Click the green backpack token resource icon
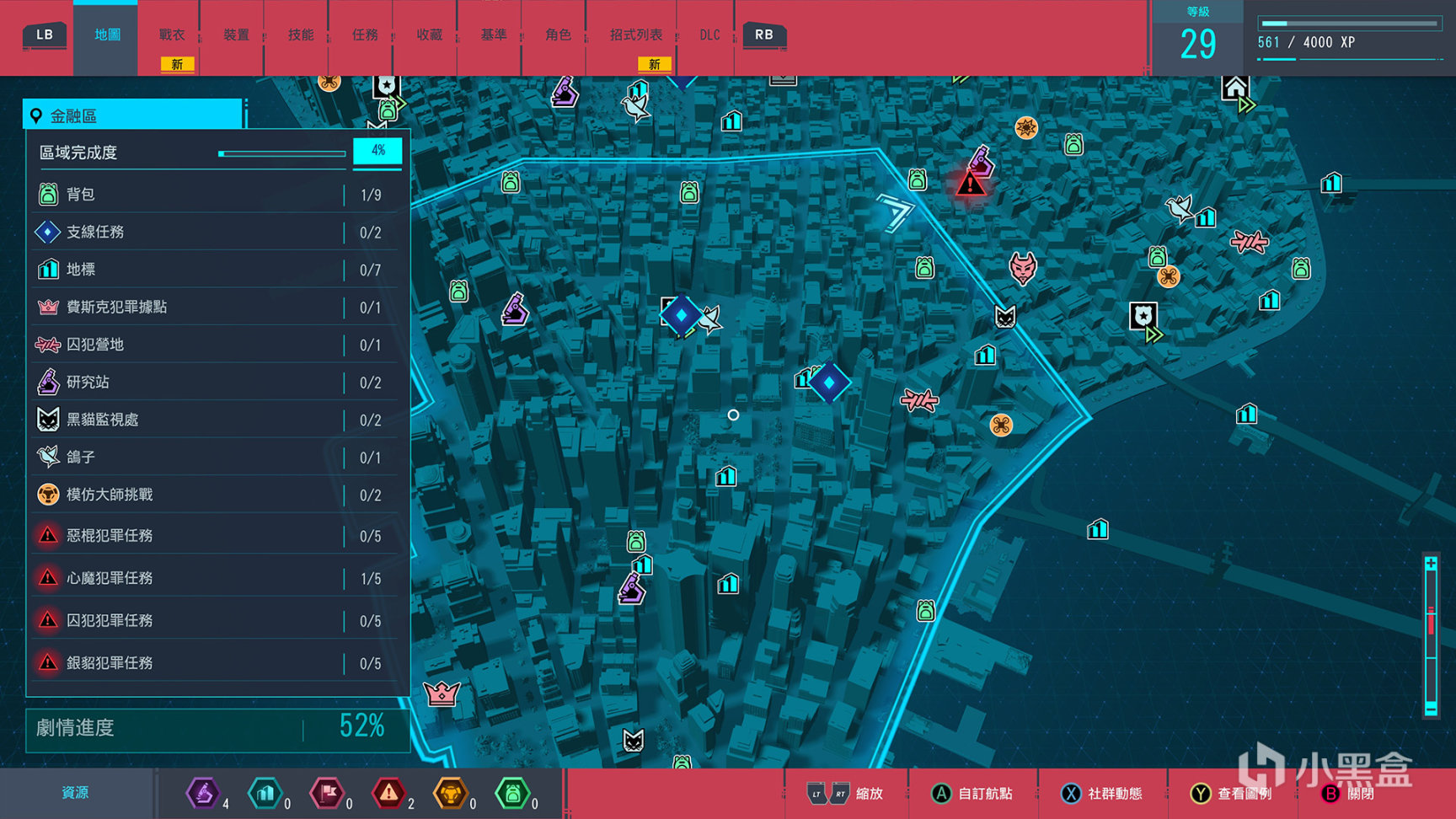 512,793
